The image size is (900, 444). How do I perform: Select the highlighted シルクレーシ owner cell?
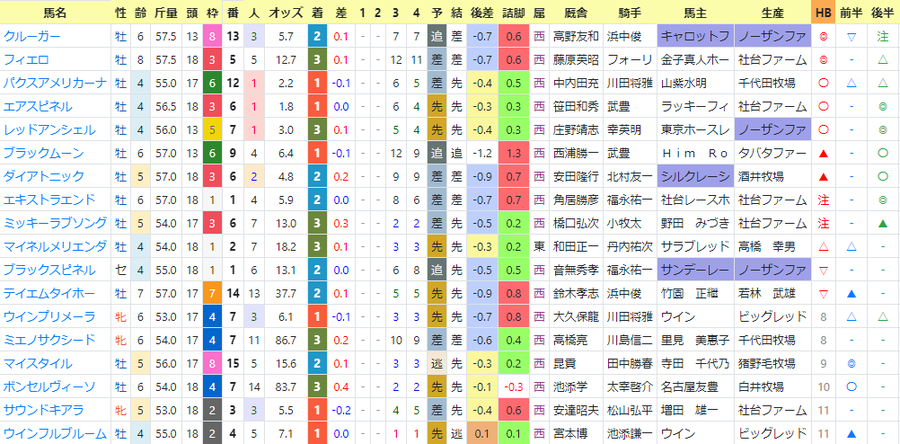point(696,177)
